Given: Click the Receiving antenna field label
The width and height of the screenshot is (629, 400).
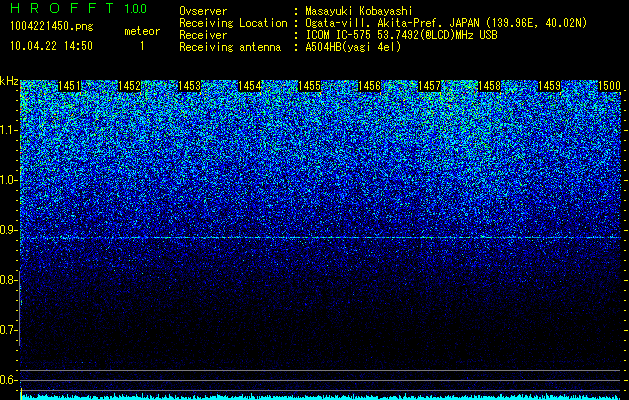Looking at the screenshot, I should click(x=230, y=47).
